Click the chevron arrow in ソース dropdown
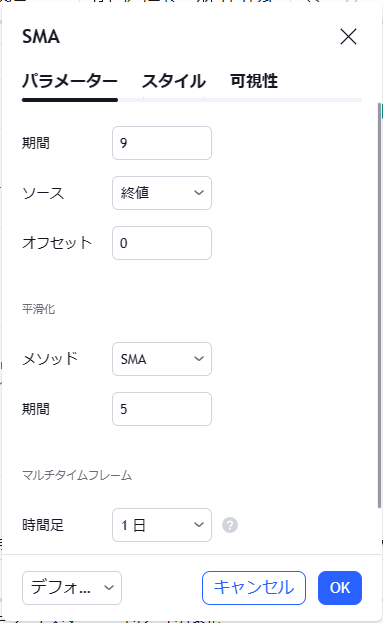The image size is (383, 623). (199, 193)
